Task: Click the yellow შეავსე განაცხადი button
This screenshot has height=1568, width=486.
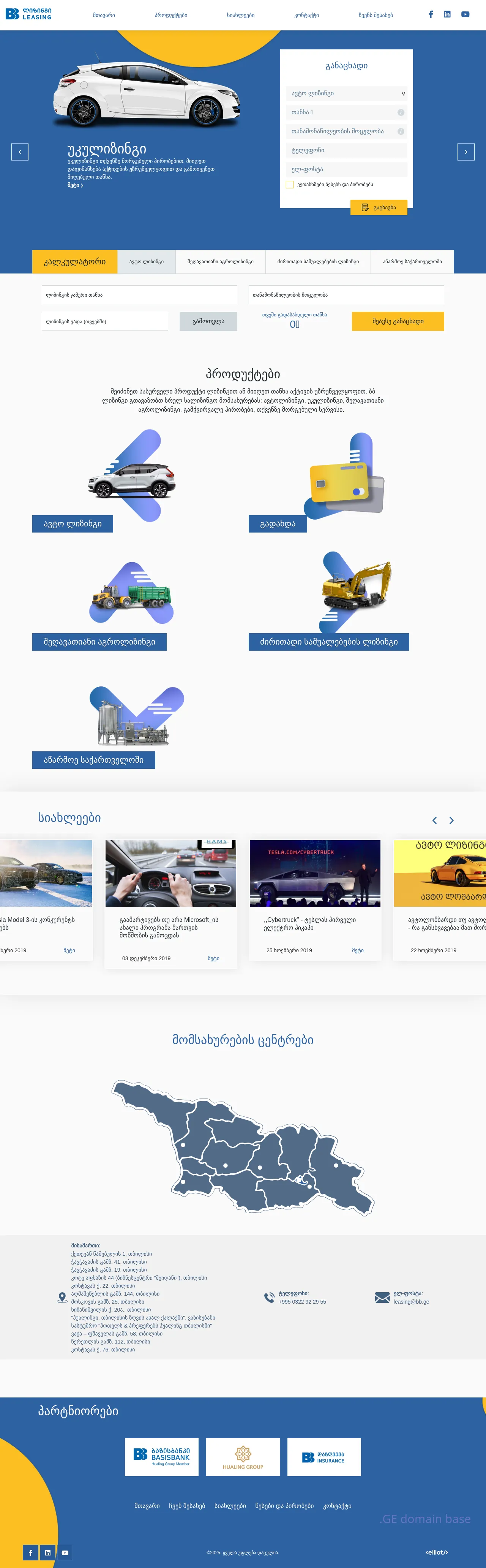Action: [x=398, y=321]
